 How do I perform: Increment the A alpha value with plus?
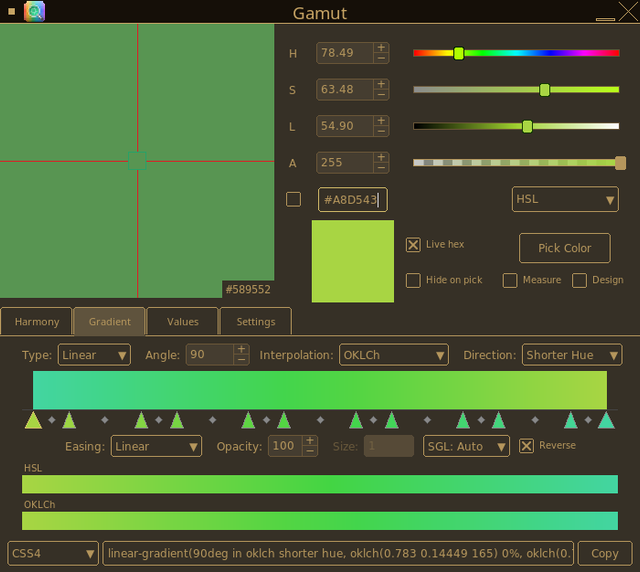381,158
